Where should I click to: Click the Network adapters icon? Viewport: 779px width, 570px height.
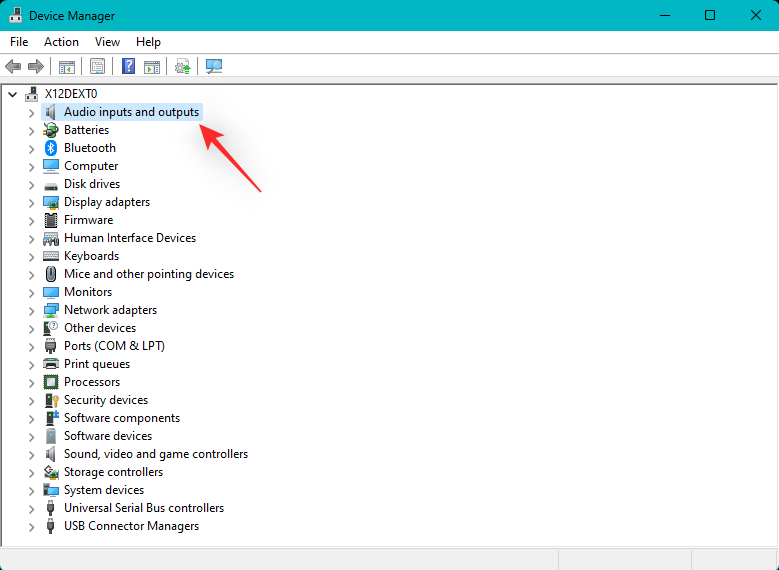point(51,310)
